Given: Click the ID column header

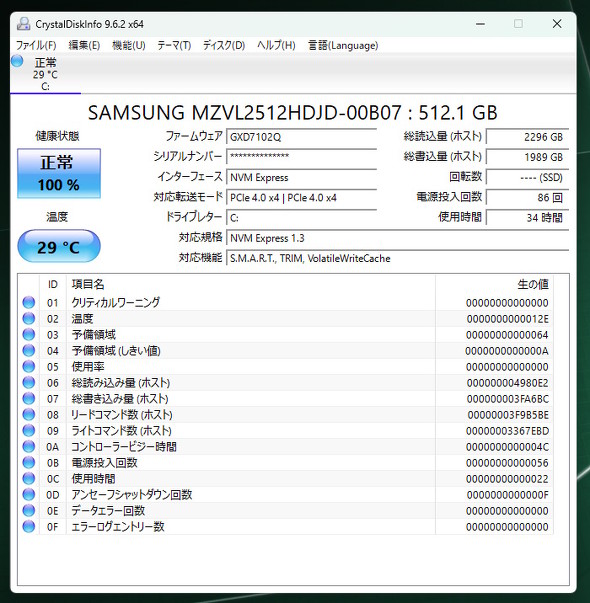Looking at the screenshot, I should [53, 284].
